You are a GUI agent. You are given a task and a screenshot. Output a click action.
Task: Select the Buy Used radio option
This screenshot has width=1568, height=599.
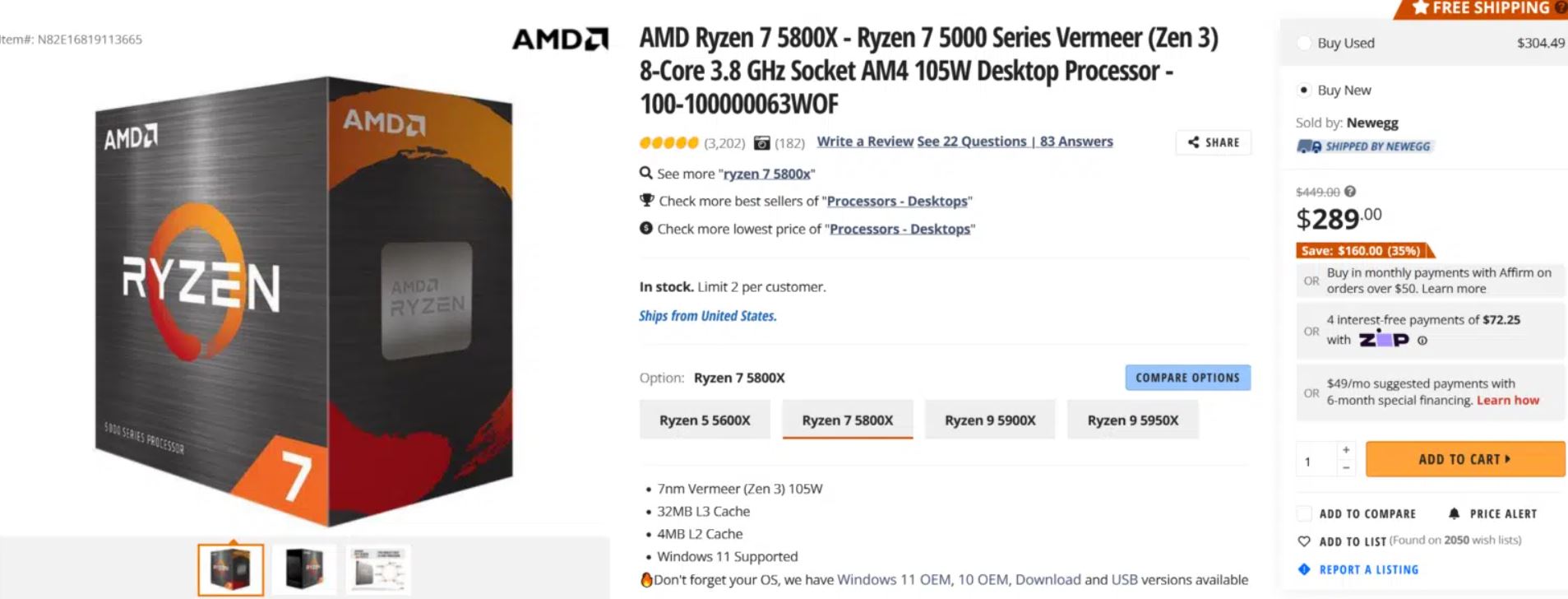point(1304,43)
